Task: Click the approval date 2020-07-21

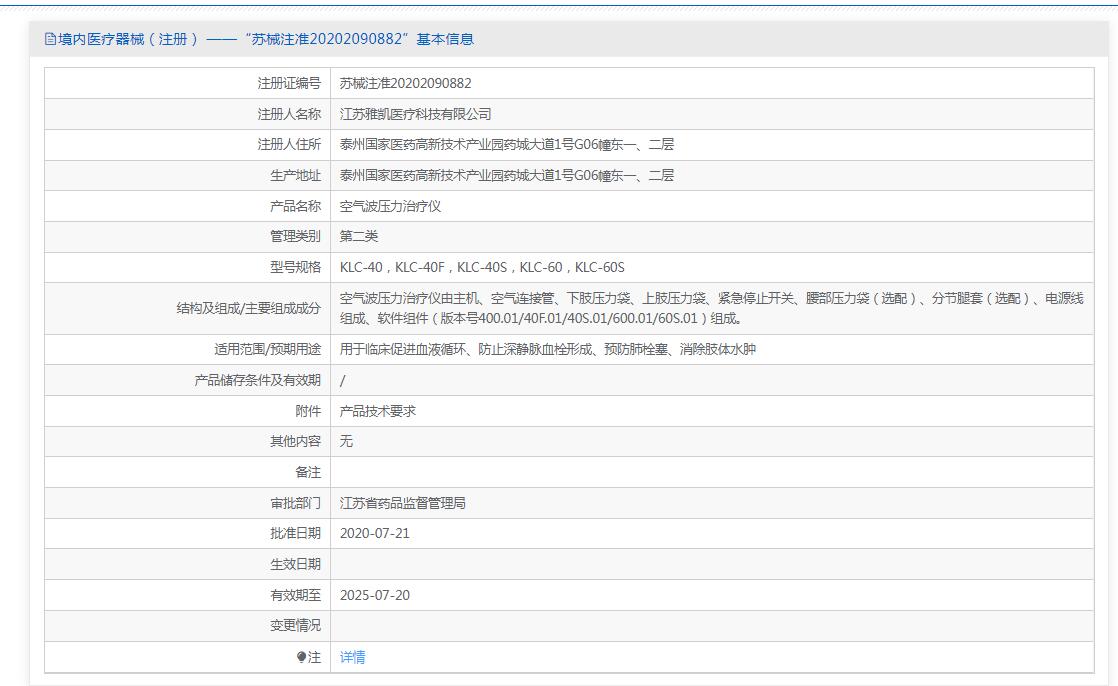Action: [374, 533]
